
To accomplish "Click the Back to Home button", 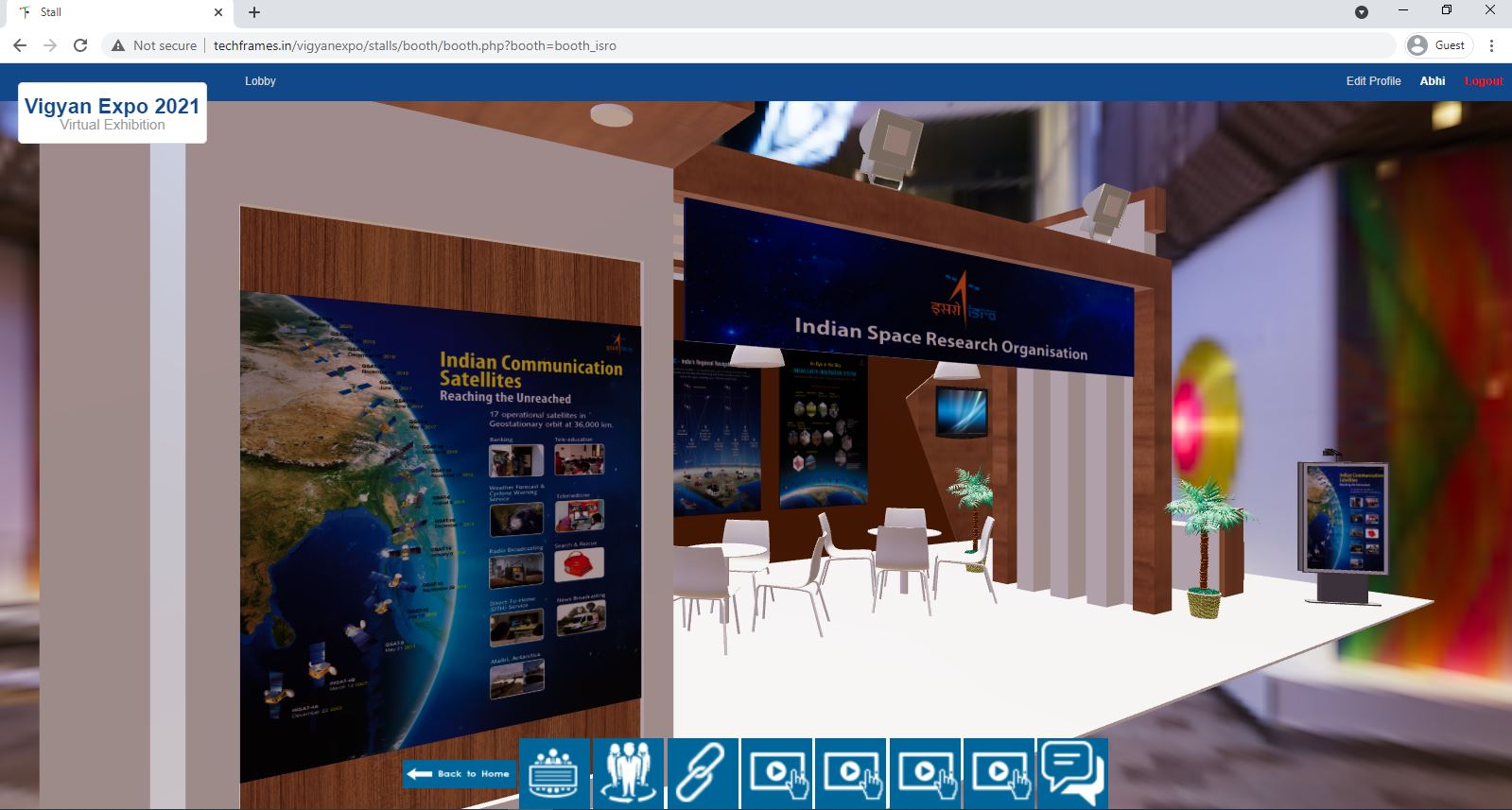I will pos(460,774).
